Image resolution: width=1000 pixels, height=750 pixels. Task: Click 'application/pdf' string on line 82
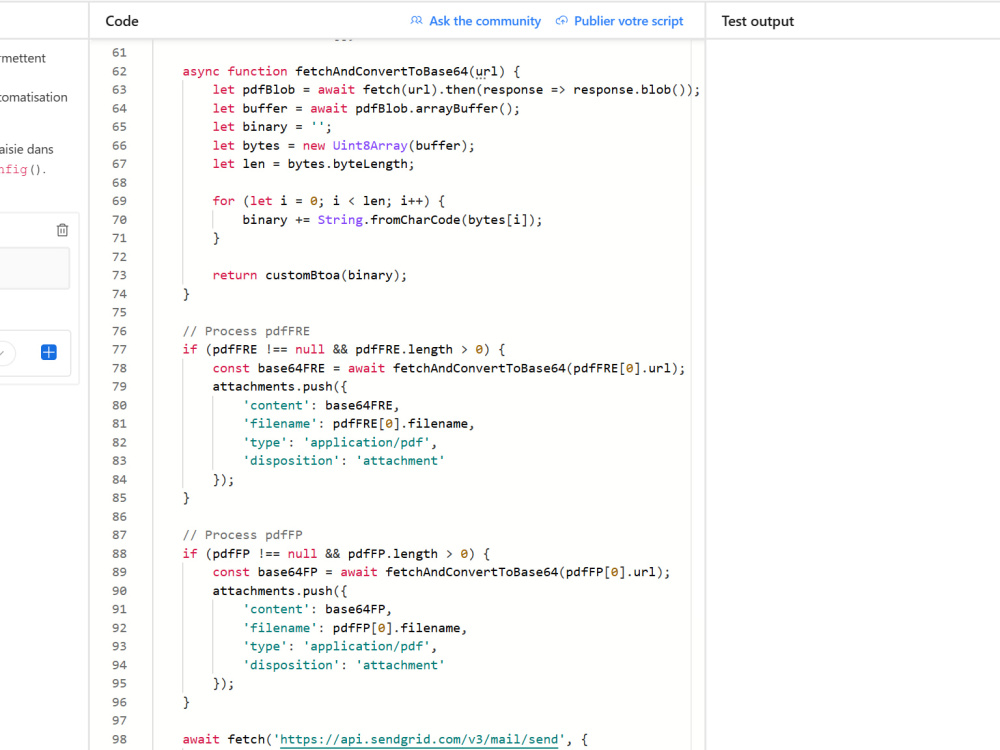coord(366,443)
